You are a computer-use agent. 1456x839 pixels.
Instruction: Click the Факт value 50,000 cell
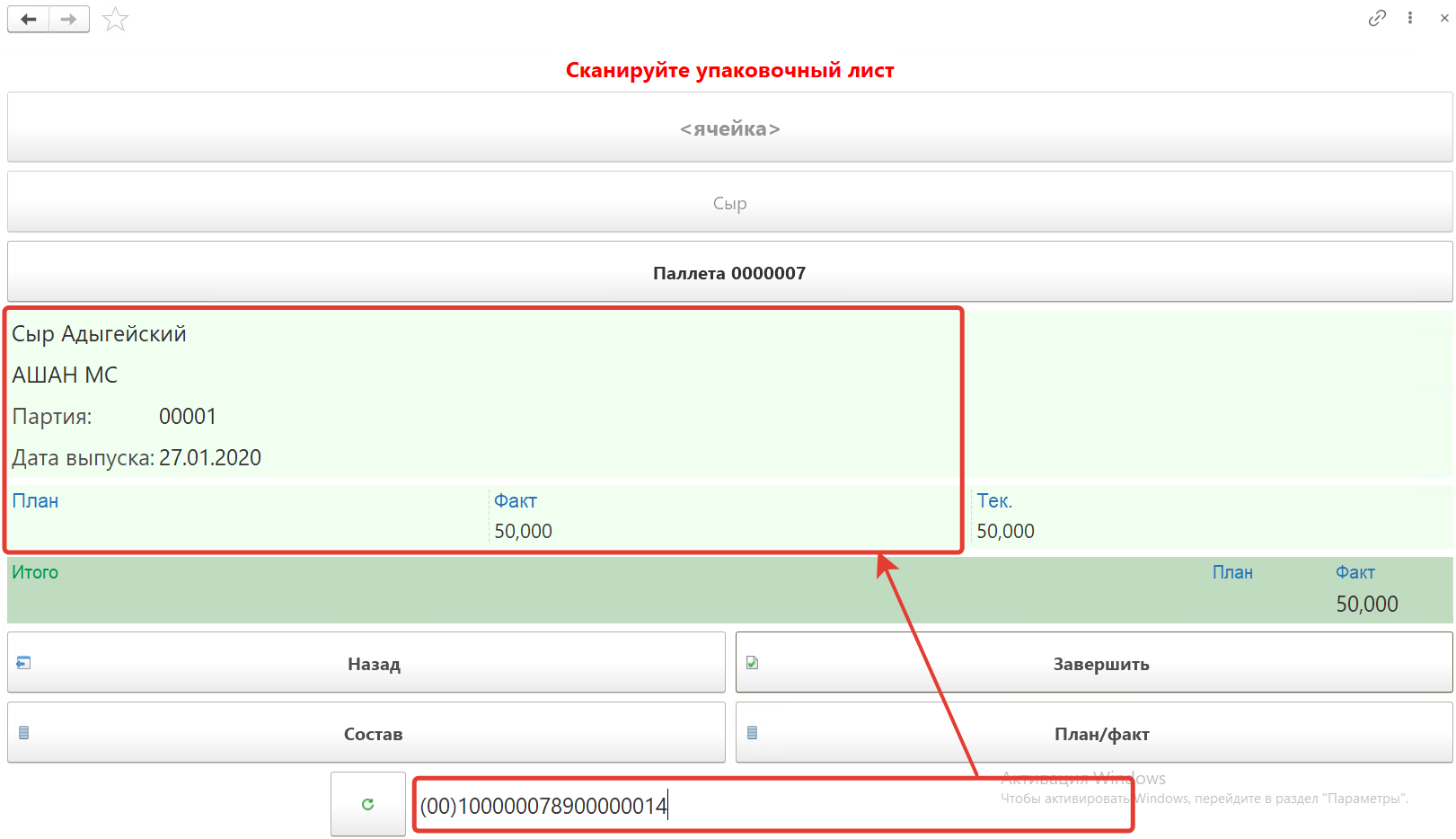click(524, 531)
